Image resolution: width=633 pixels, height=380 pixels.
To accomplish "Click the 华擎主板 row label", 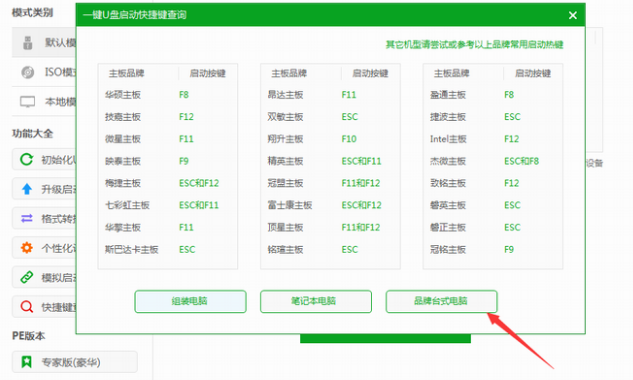I will click(x=123, y=227).
